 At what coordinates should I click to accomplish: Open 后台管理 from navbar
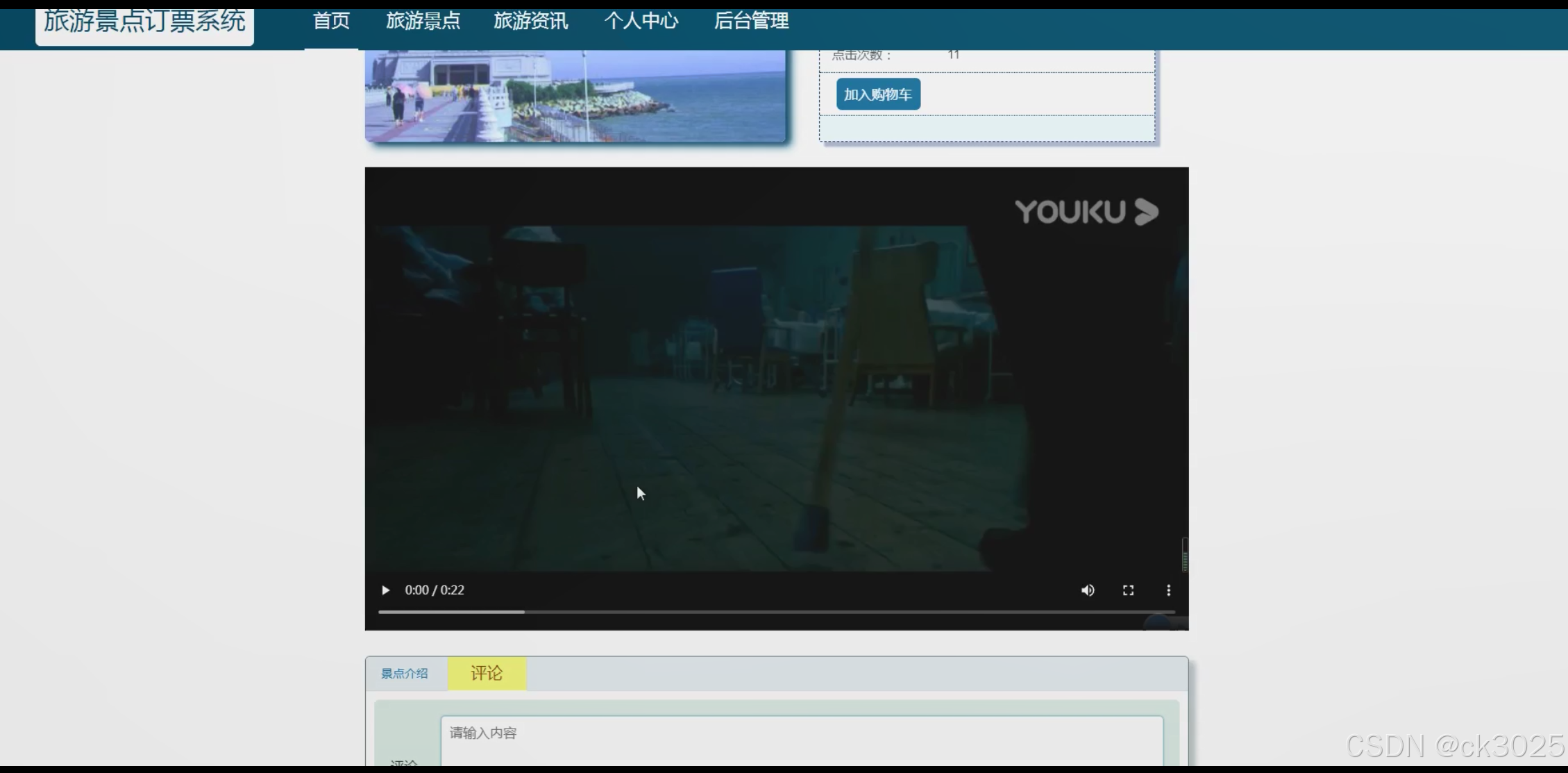751,22
